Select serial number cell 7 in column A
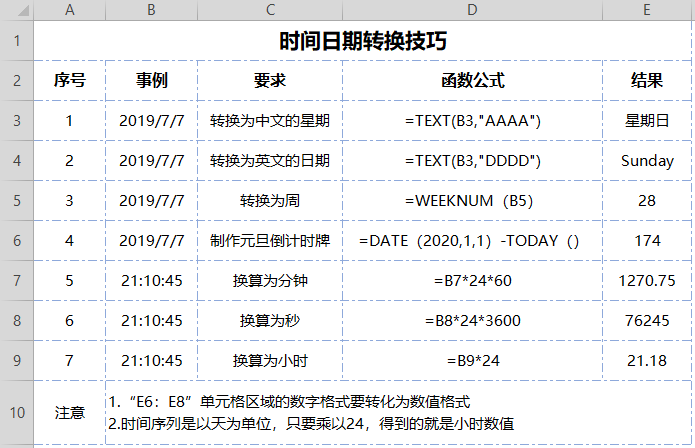 coord(70,360)
